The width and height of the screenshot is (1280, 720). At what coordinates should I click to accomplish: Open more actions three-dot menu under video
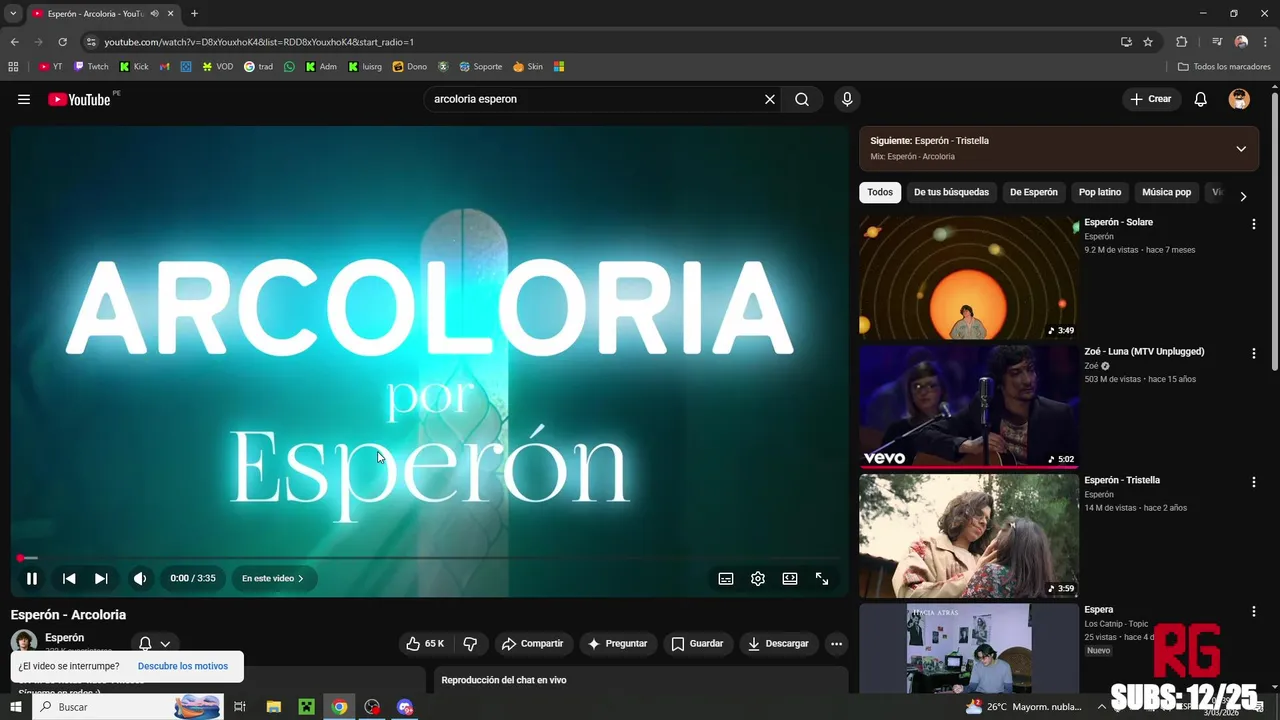[x=837, y=643]
